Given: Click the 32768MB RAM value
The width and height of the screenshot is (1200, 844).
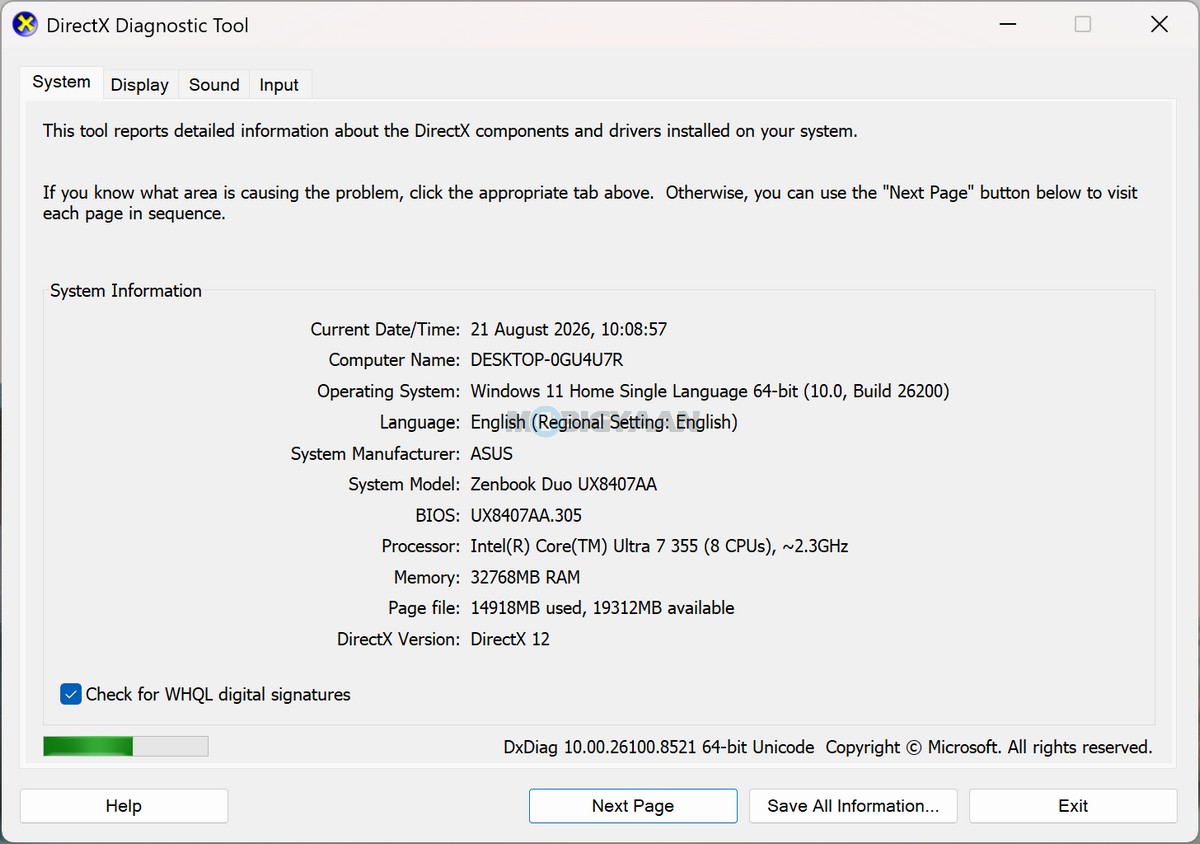Looking at the screenshot, I should (x=525, y=577).
